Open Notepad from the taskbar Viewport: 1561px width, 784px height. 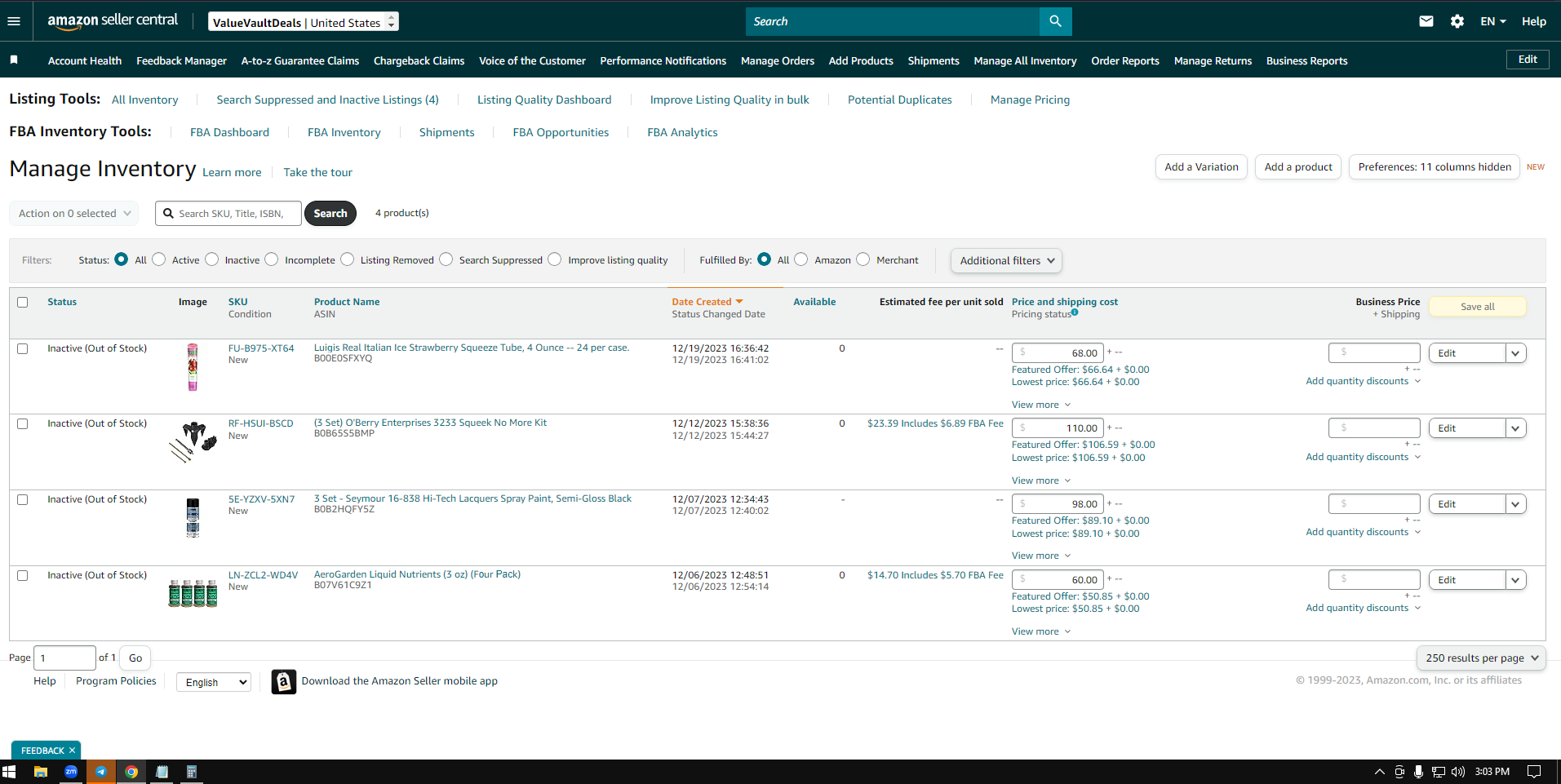coord(162,772)
